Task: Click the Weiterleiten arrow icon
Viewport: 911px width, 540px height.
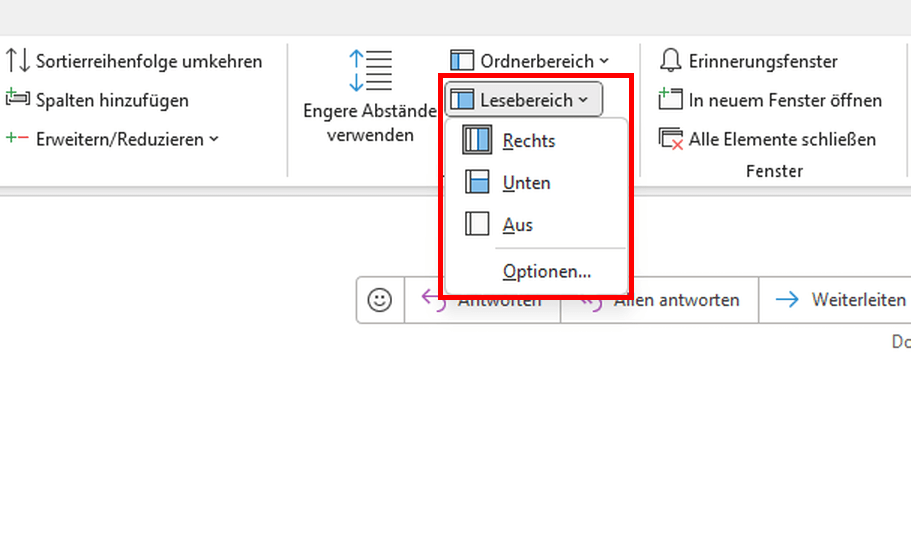Action: click(787, 300)
